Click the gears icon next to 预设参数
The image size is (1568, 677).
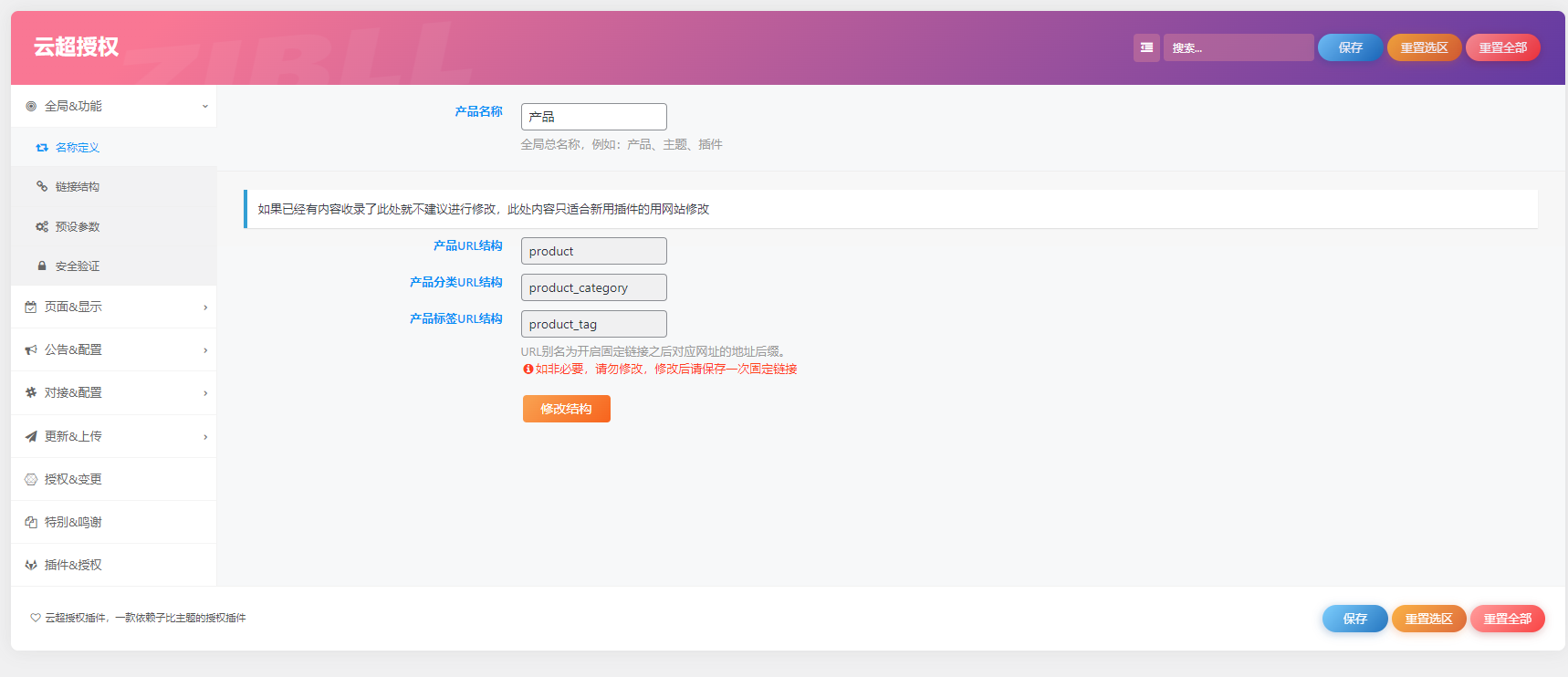click(x=42, y=226)
